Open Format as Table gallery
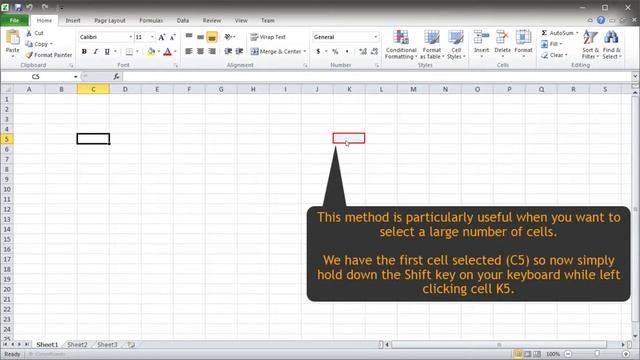This screenshot has width=640, height=360. (432, 44)
